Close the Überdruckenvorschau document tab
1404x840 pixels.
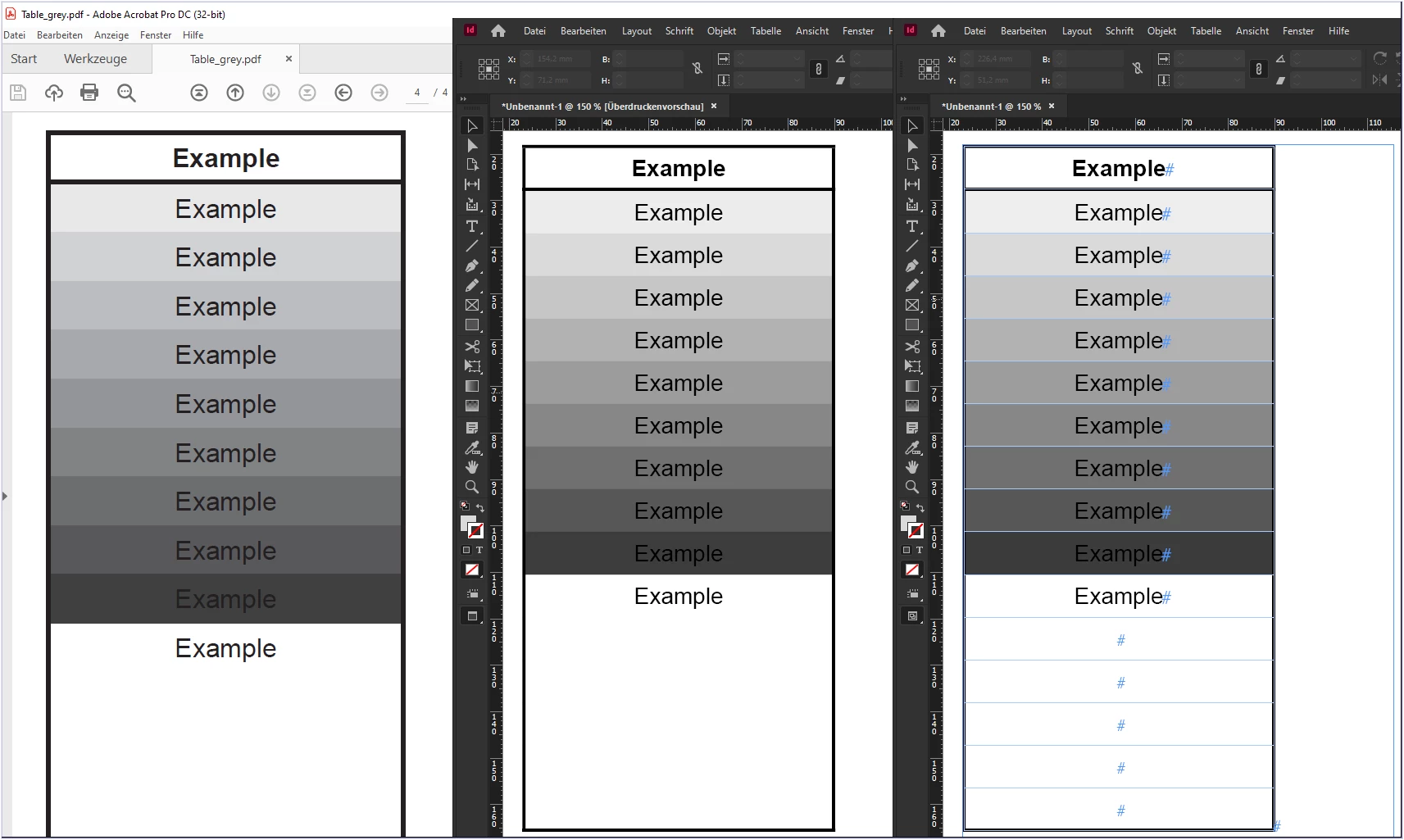tap(714, 106)
